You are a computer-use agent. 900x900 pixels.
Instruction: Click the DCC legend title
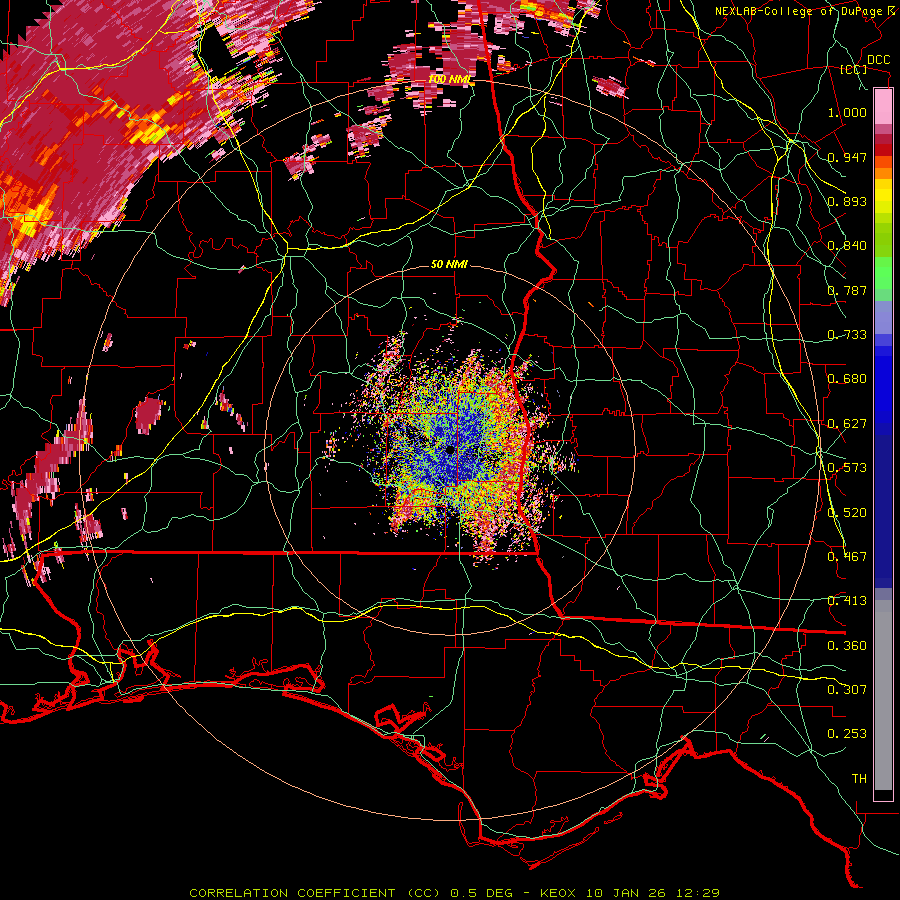(879, 60)
